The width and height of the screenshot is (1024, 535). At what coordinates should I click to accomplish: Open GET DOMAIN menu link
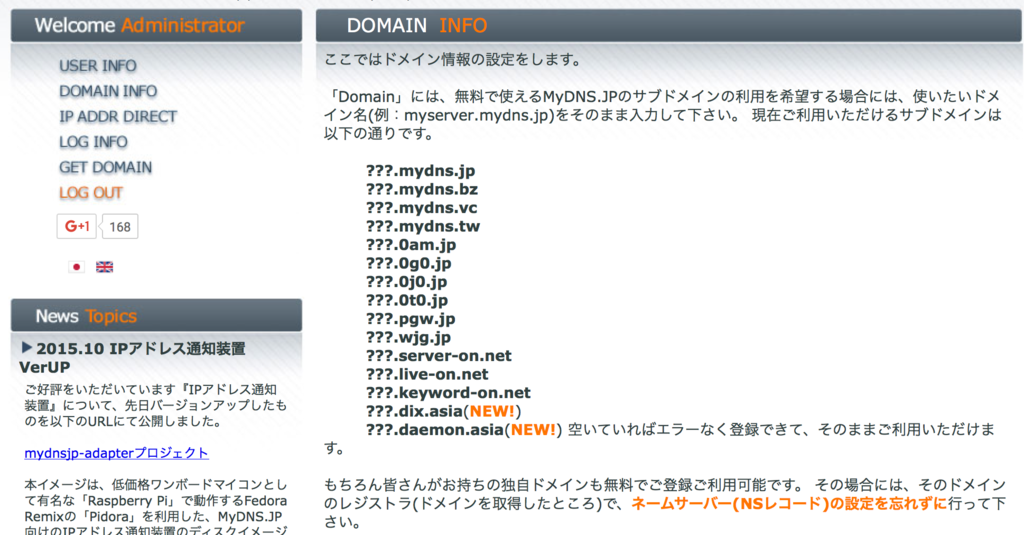pyautogui.click(x=106, y=168)
